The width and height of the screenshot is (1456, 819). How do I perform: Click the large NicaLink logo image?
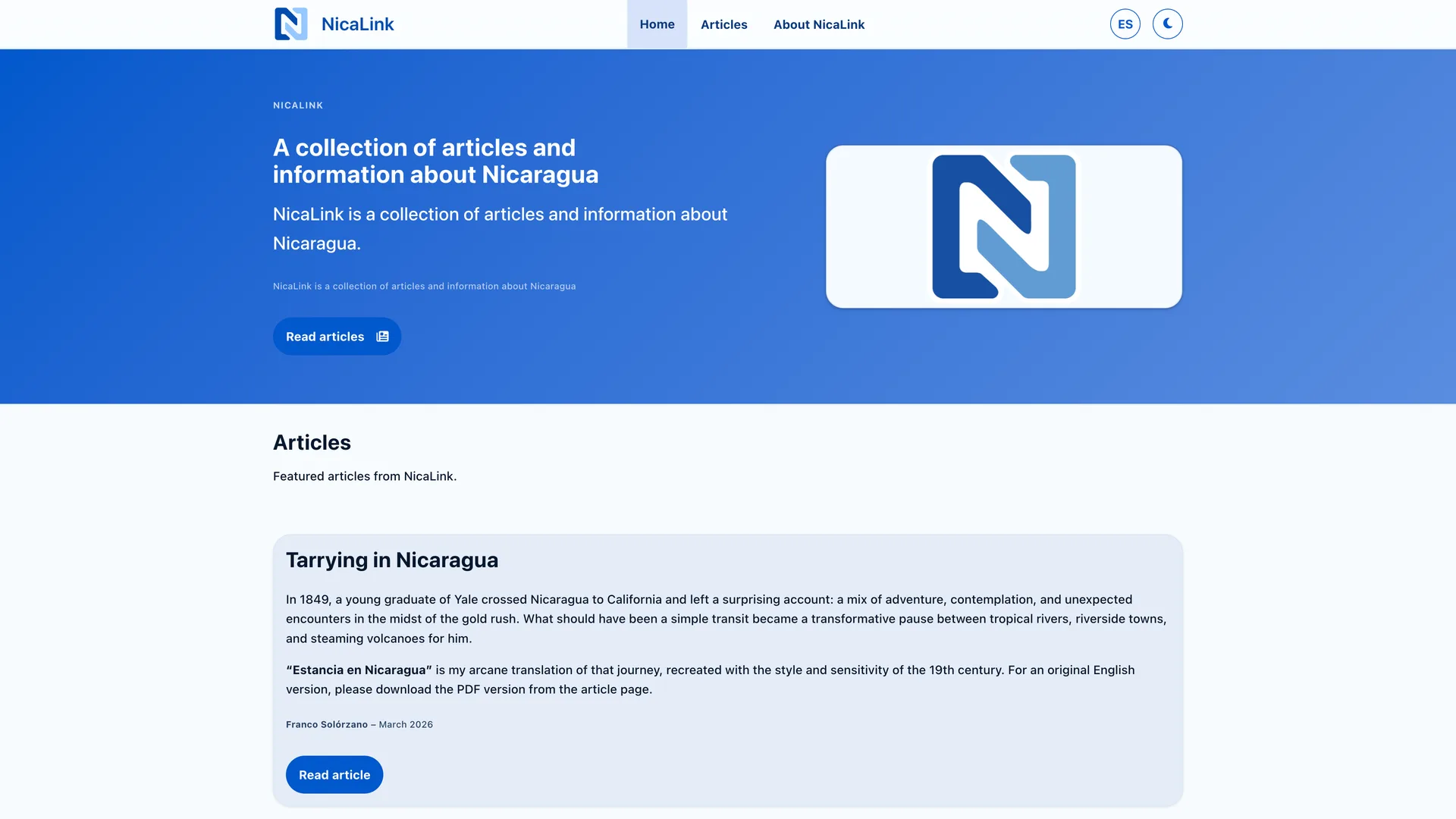(x=1003, y=227)
